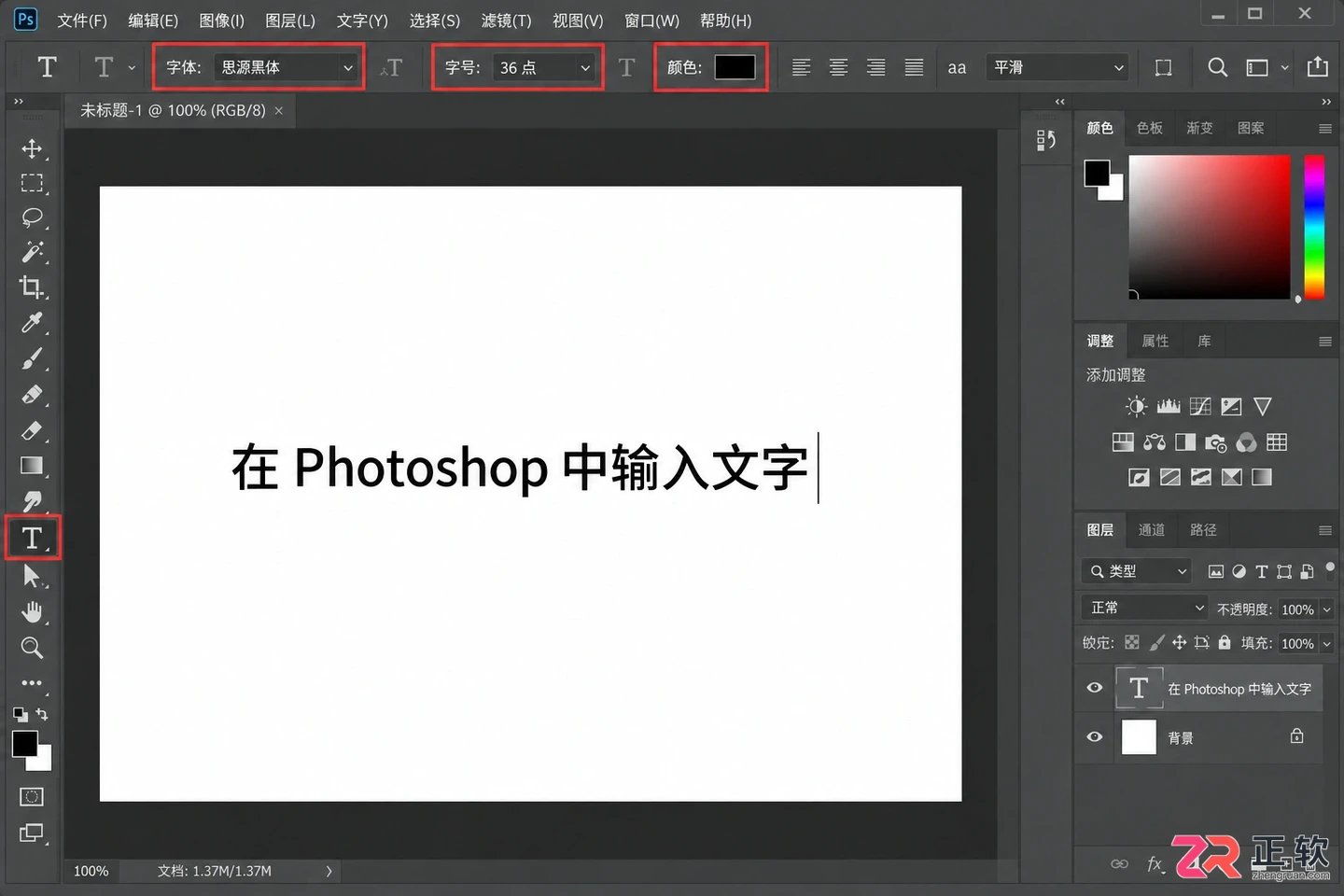This screenshot has width=1344, height=896.
Task: Toggle lock transparent pixels
Action: pos(1132,642)
